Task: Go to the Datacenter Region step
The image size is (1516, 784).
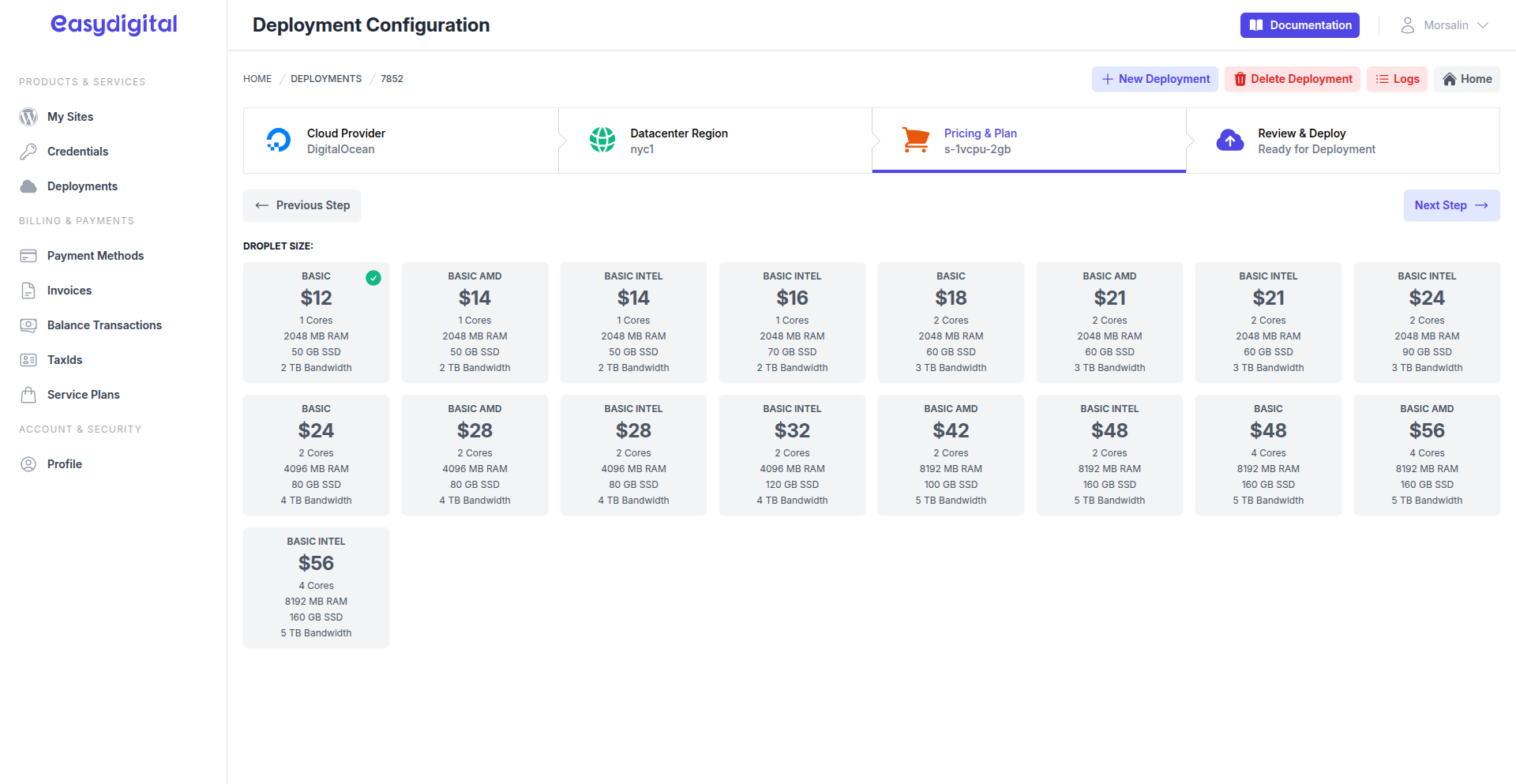Action: (x=715, y=141)
